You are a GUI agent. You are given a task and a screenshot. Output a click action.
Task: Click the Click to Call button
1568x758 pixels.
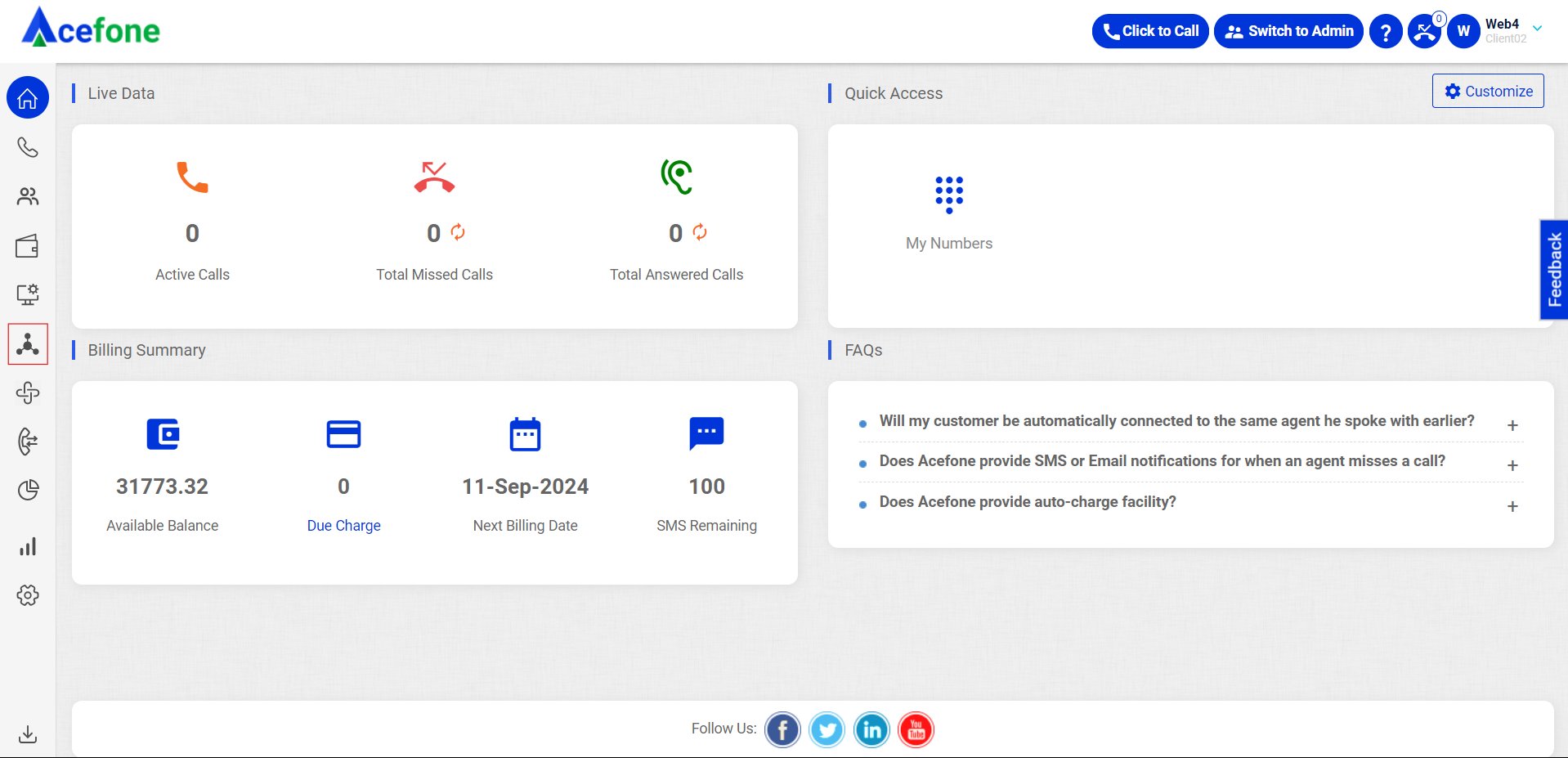[1150, 31]
